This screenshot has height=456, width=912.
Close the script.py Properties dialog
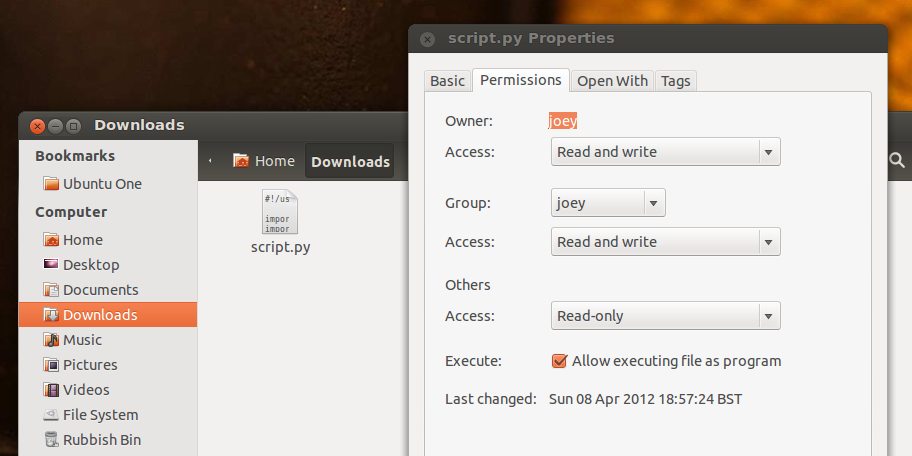[428, 40]
